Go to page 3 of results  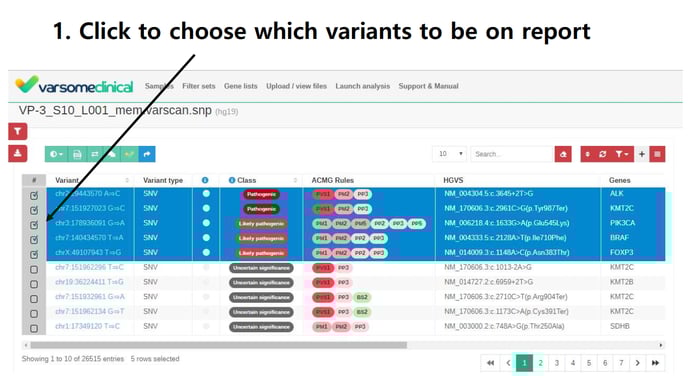pos(556,363)
